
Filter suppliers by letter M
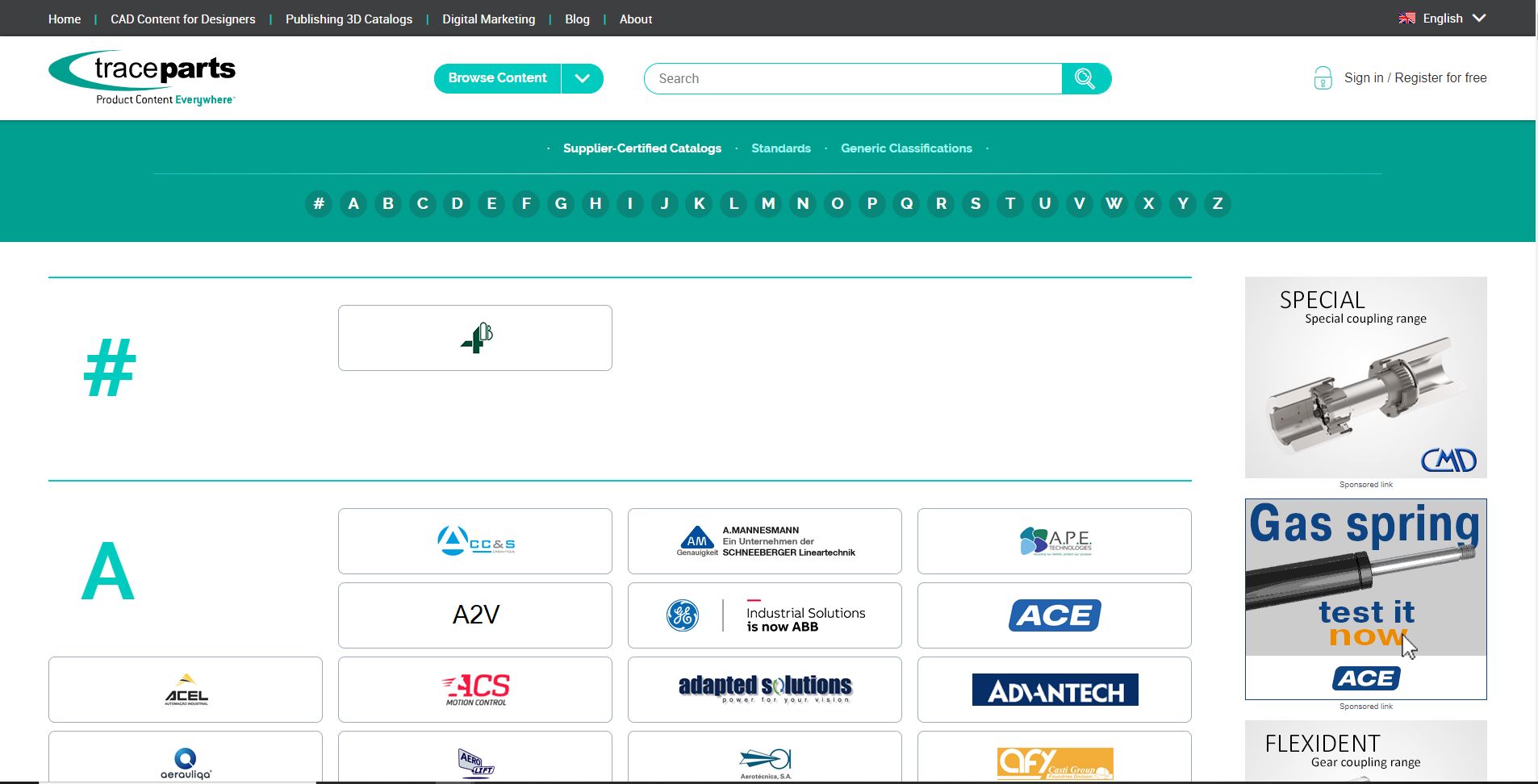pyautogui.click(x=768, y=203)
